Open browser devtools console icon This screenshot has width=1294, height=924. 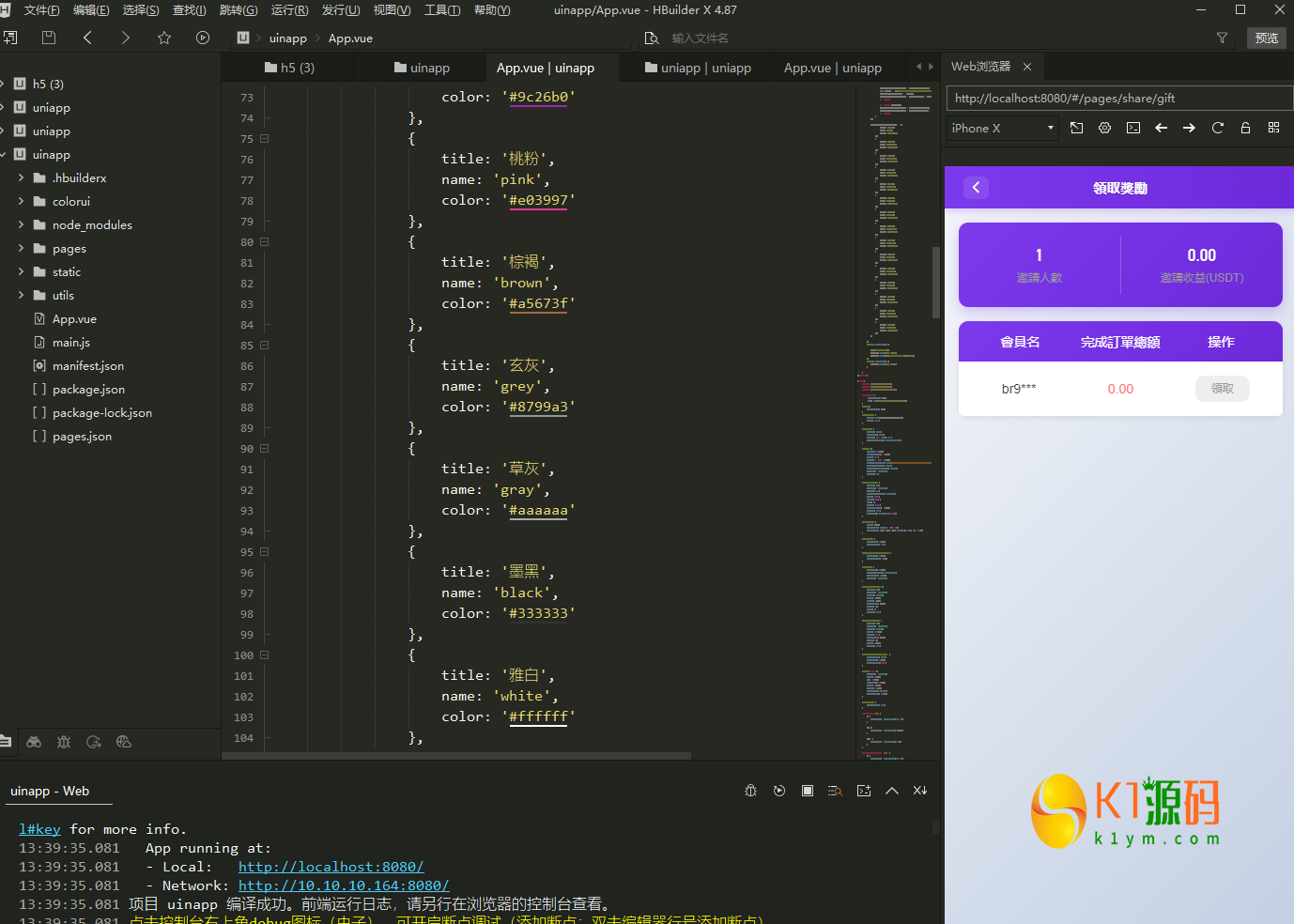click(1133, 128)
